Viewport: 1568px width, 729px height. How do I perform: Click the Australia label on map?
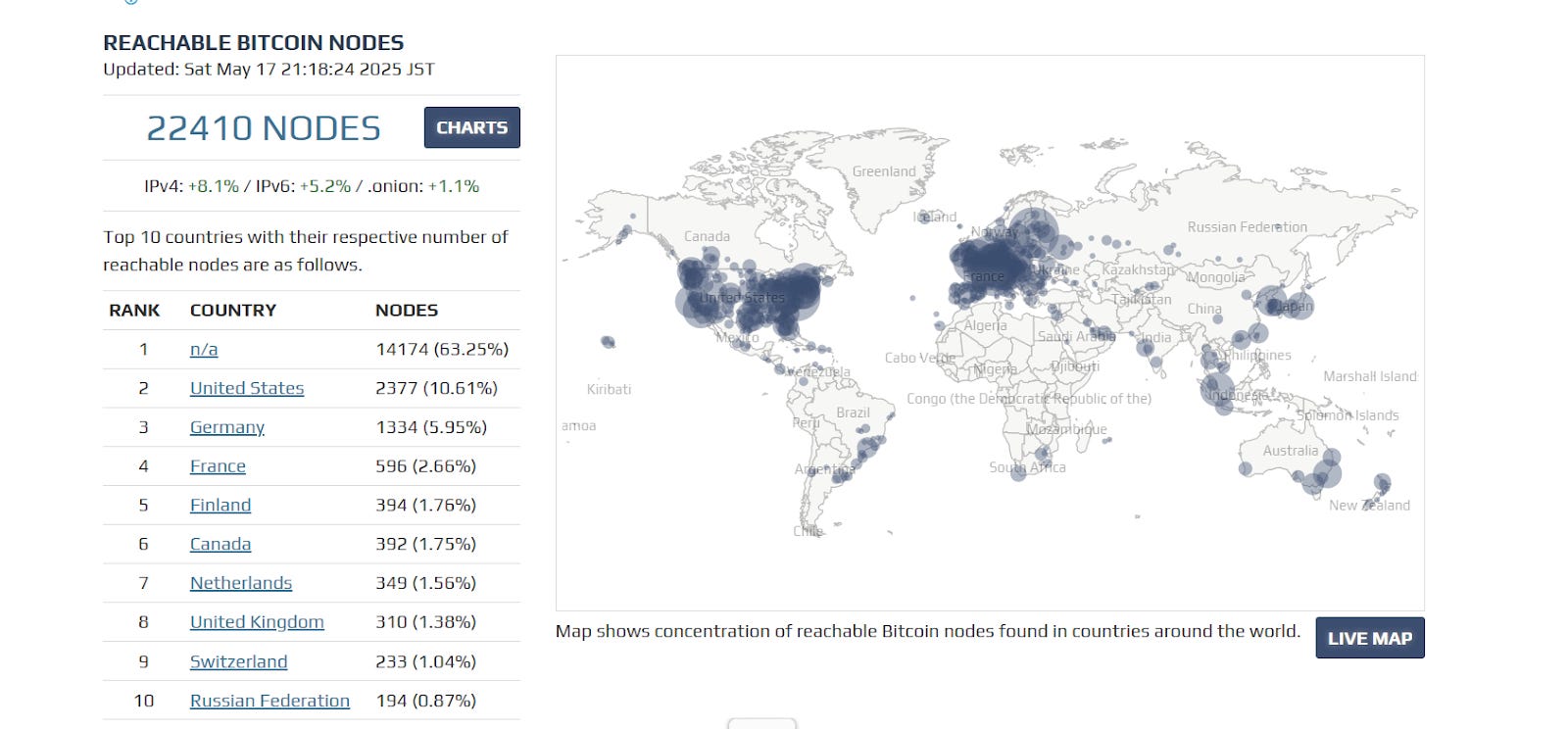click(x=1291, y=451)
